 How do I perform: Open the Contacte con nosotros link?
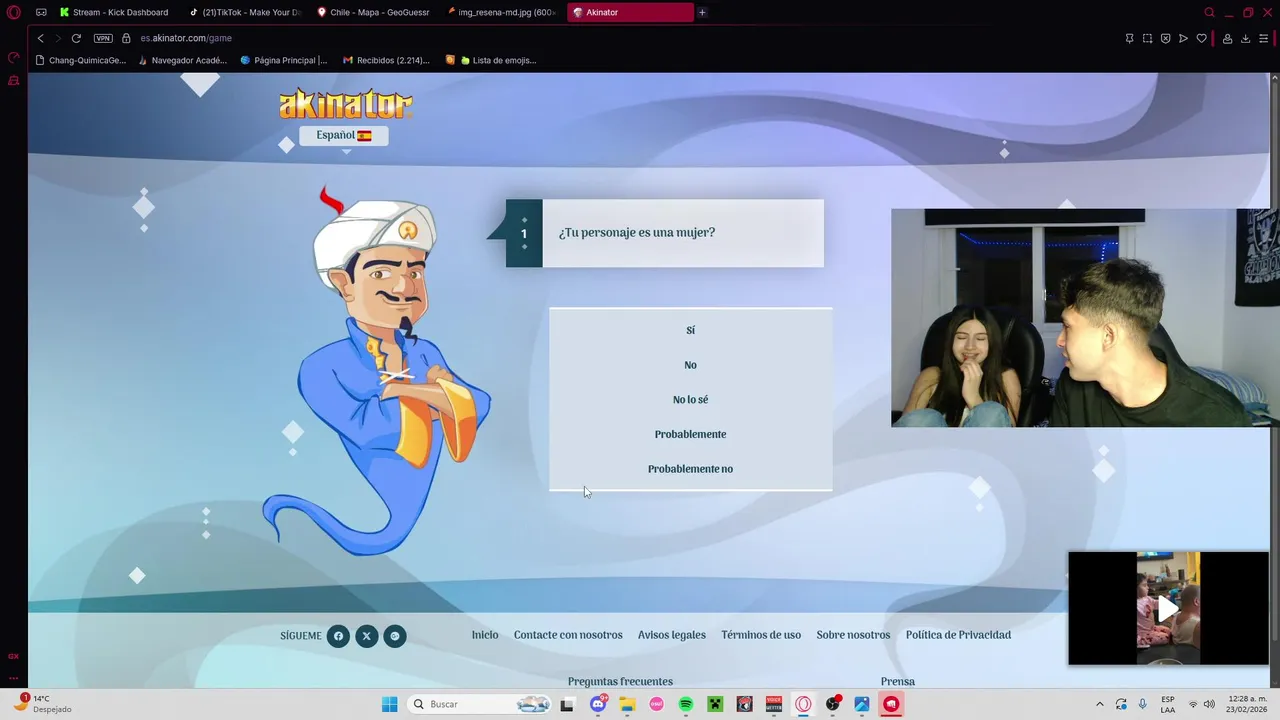568,635
